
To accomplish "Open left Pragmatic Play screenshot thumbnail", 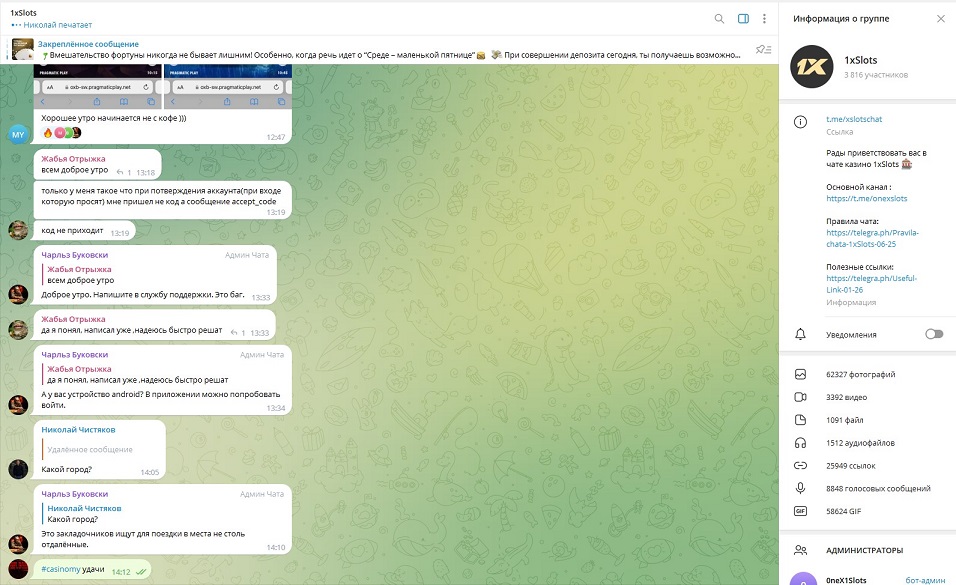I will click(98, 86).
